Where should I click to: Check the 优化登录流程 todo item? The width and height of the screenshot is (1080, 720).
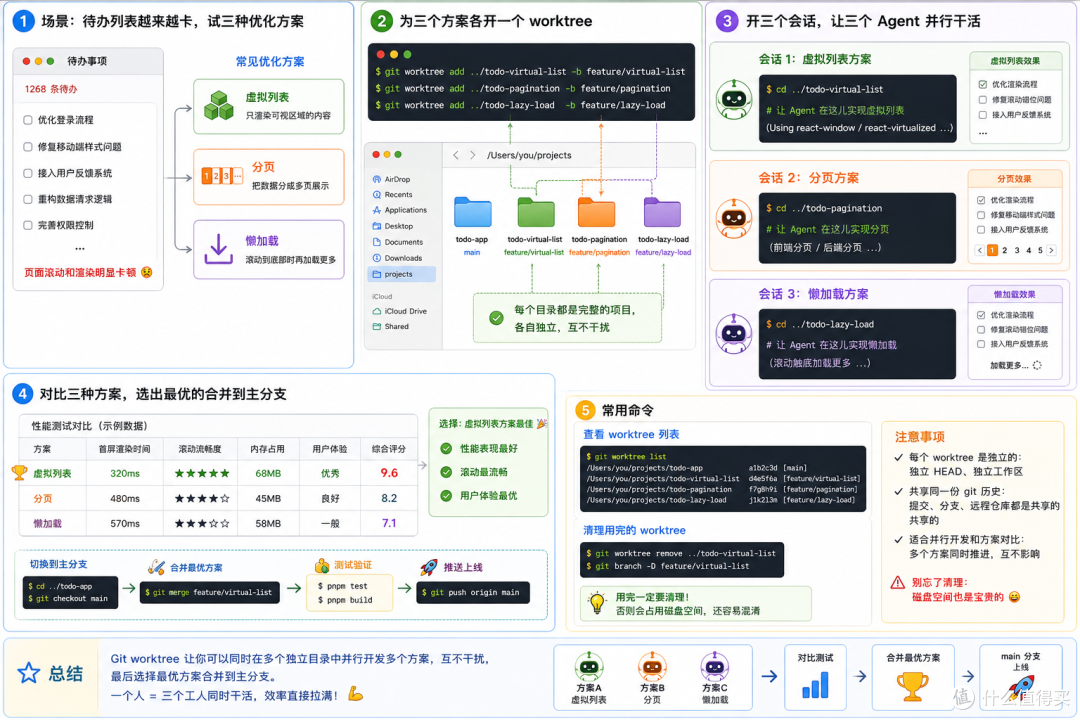click(28, 120)
